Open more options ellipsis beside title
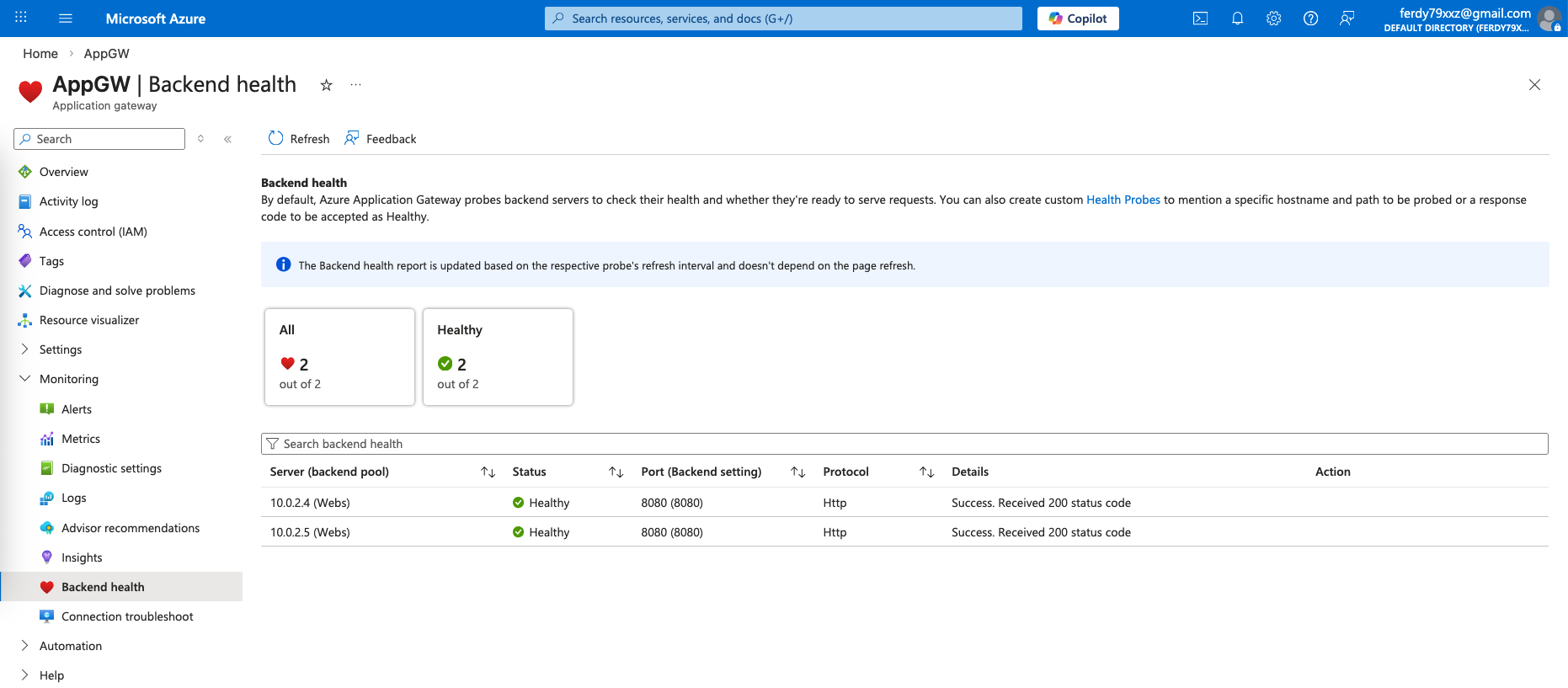The width and height of the screenshot is (1568, 688). coord(356,85)
